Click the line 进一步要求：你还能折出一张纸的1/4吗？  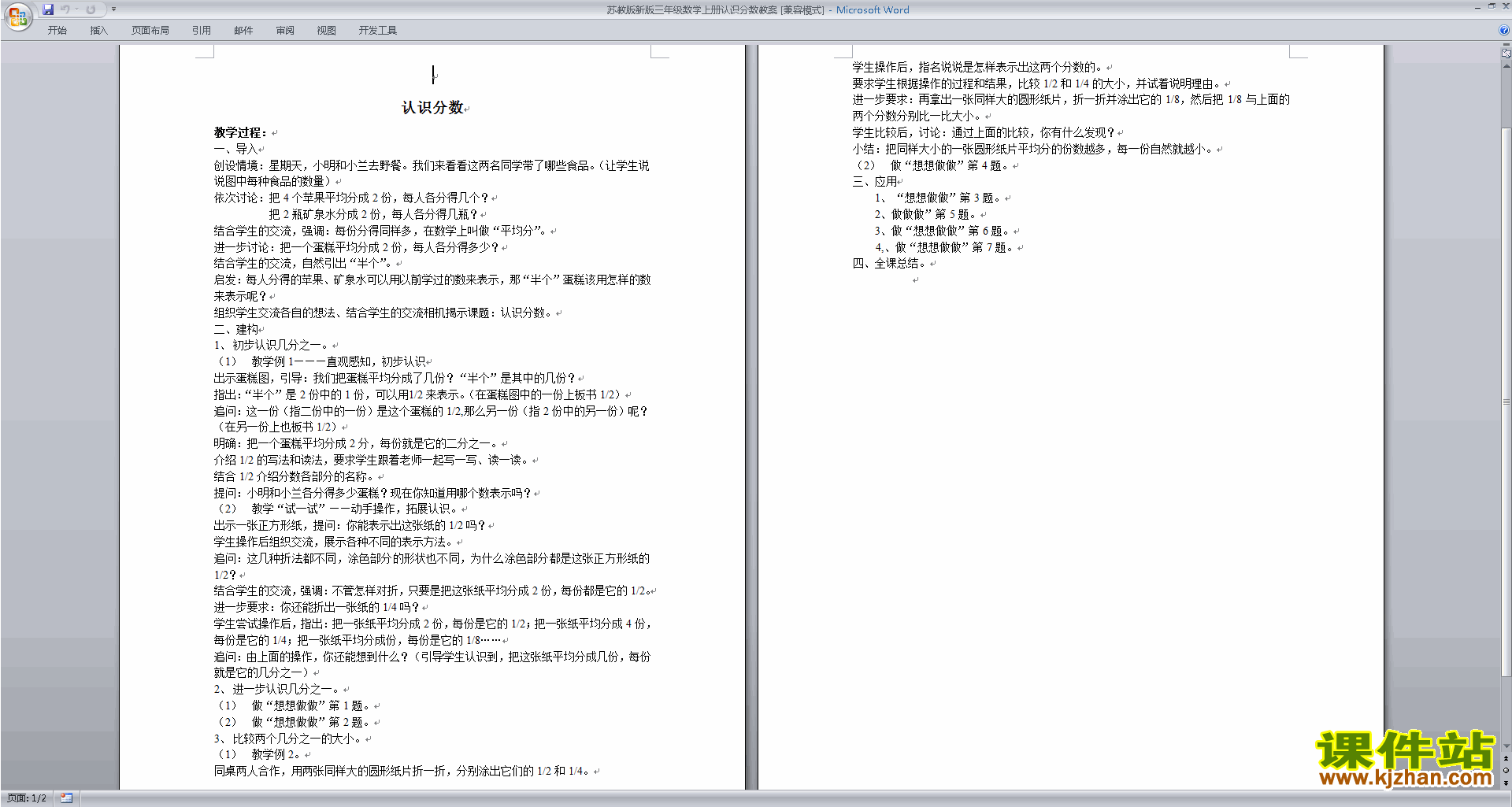pos(317,607)
